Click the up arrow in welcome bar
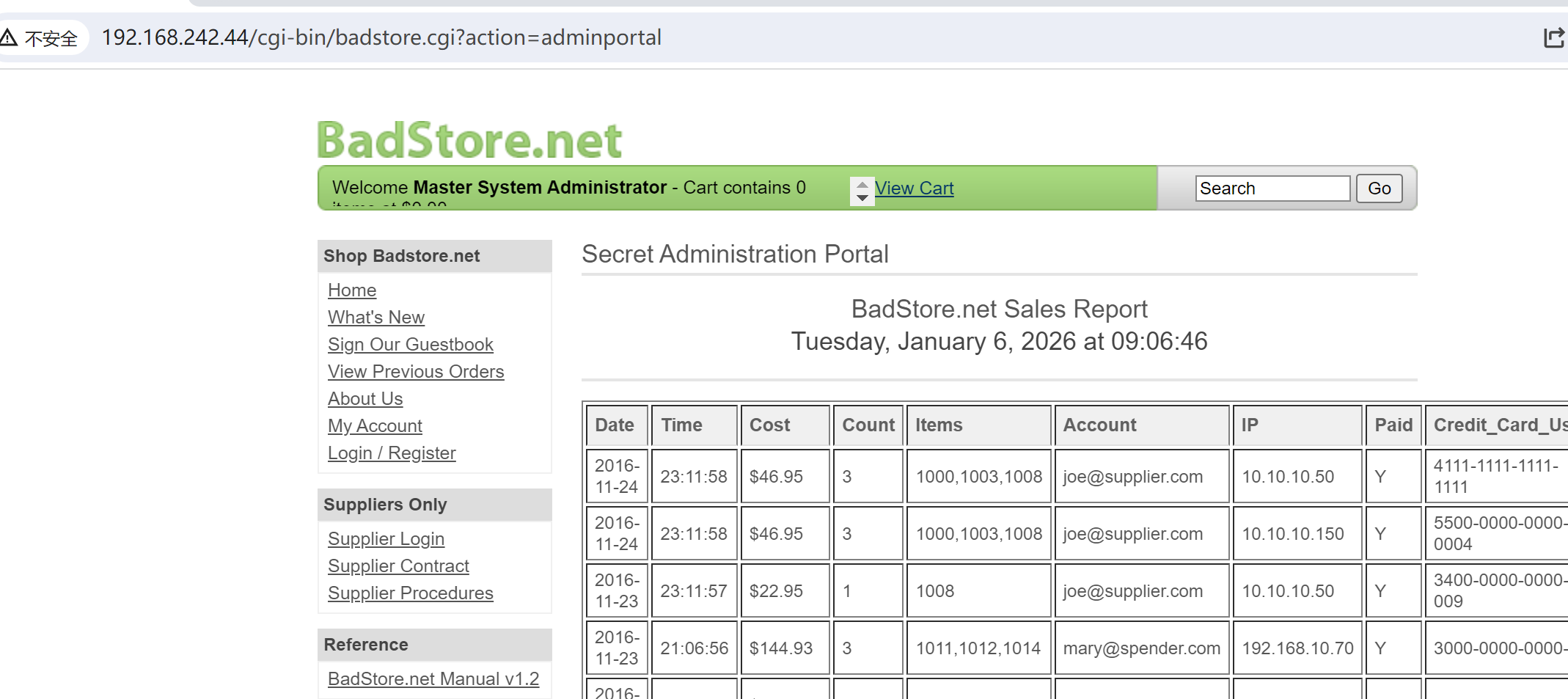This screenshot has height=699, width=1568. click(862, 184)
